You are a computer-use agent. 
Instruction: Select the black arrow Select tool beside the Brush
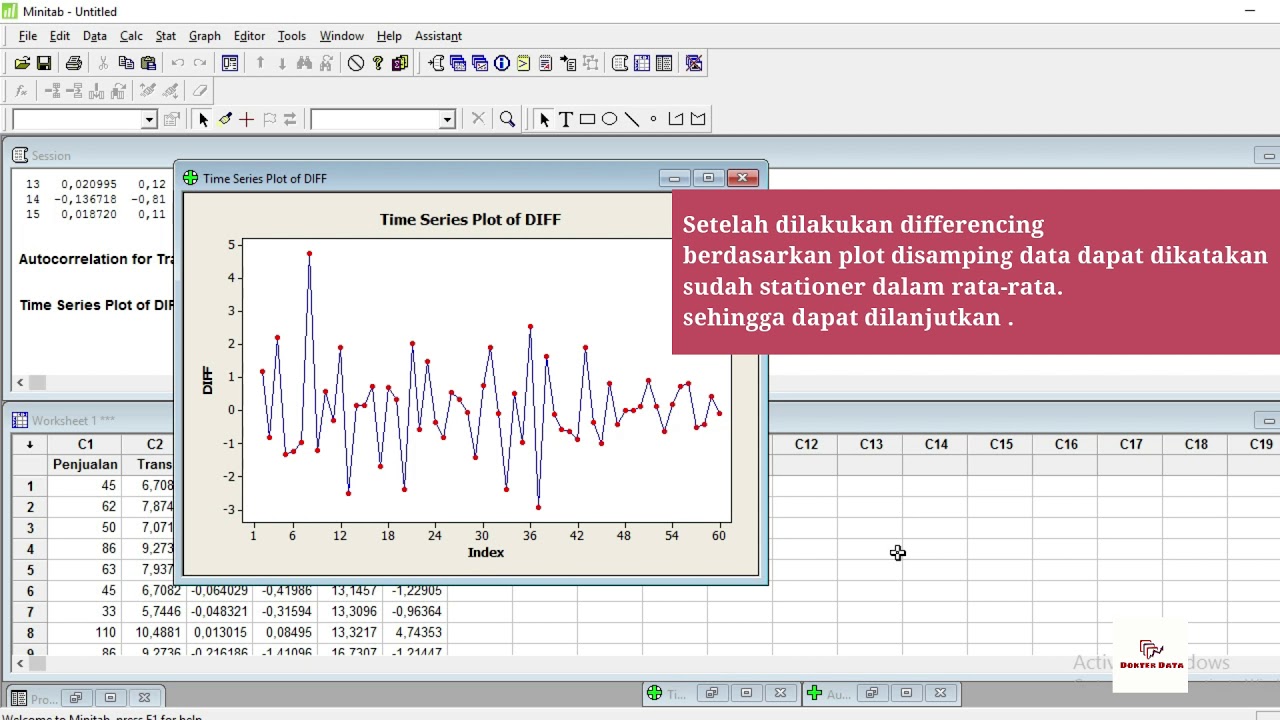pyautogui.click(x=203, y=119)
